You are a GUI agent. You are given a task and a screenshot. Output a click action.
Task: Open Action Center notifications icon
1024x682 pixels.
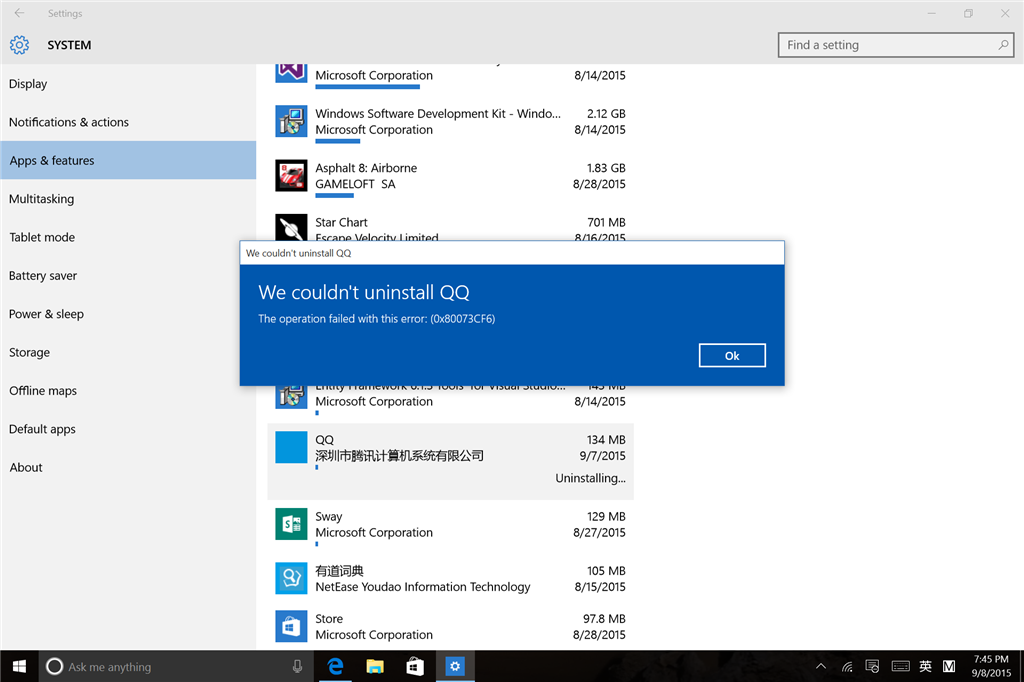coord(872,666)
